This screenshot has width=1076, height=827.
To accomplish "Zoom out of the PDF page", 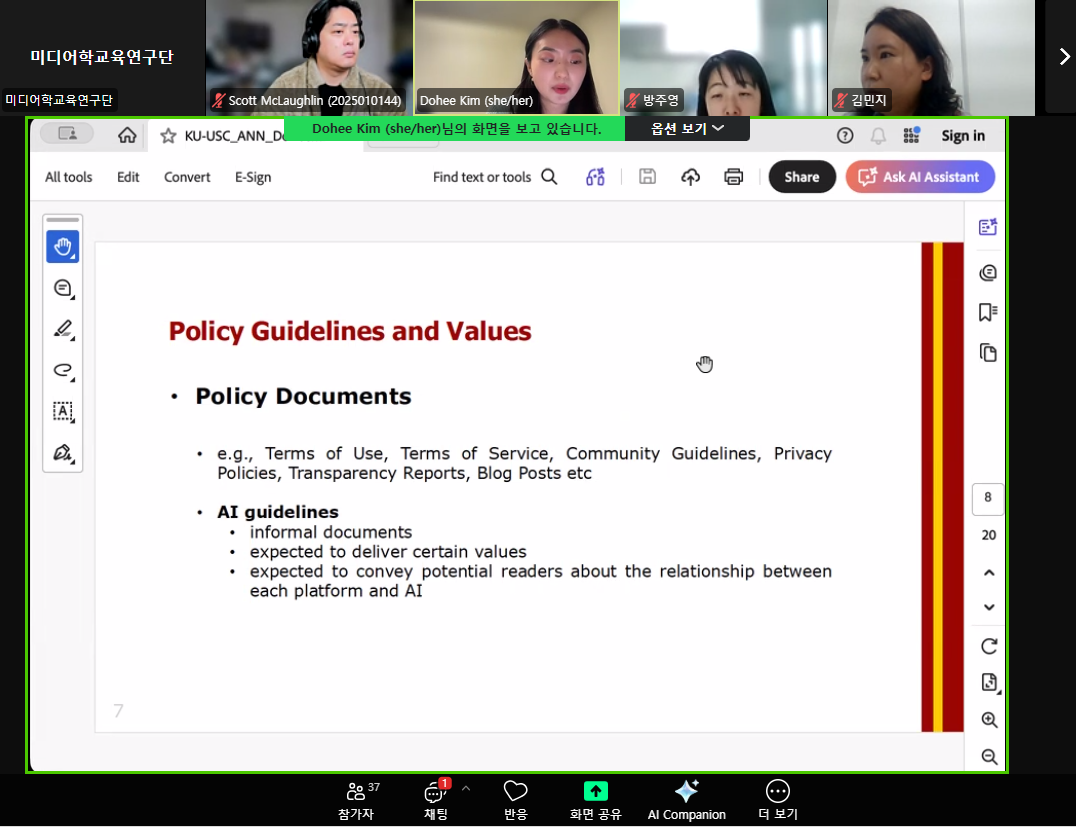I will (x=988, y=757).
